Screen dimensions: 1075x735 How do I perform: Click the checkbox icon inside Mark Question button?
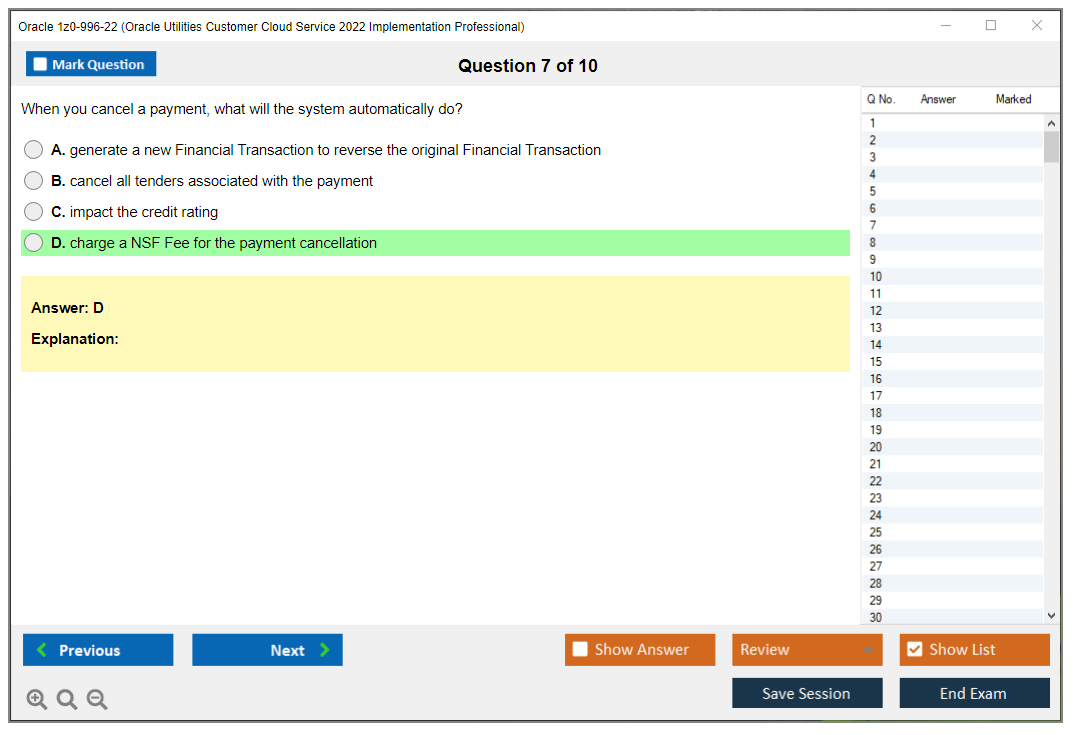coord(39,63)
